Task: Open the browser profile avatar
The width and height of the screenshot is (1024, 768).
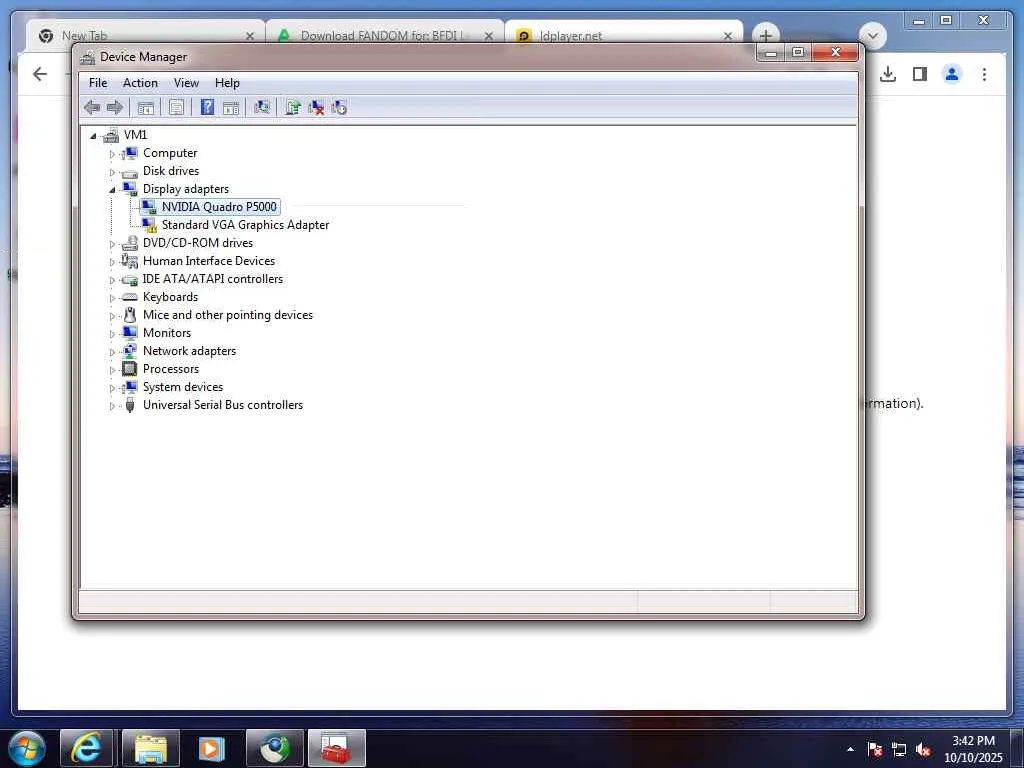Action: tap(952, 74)
